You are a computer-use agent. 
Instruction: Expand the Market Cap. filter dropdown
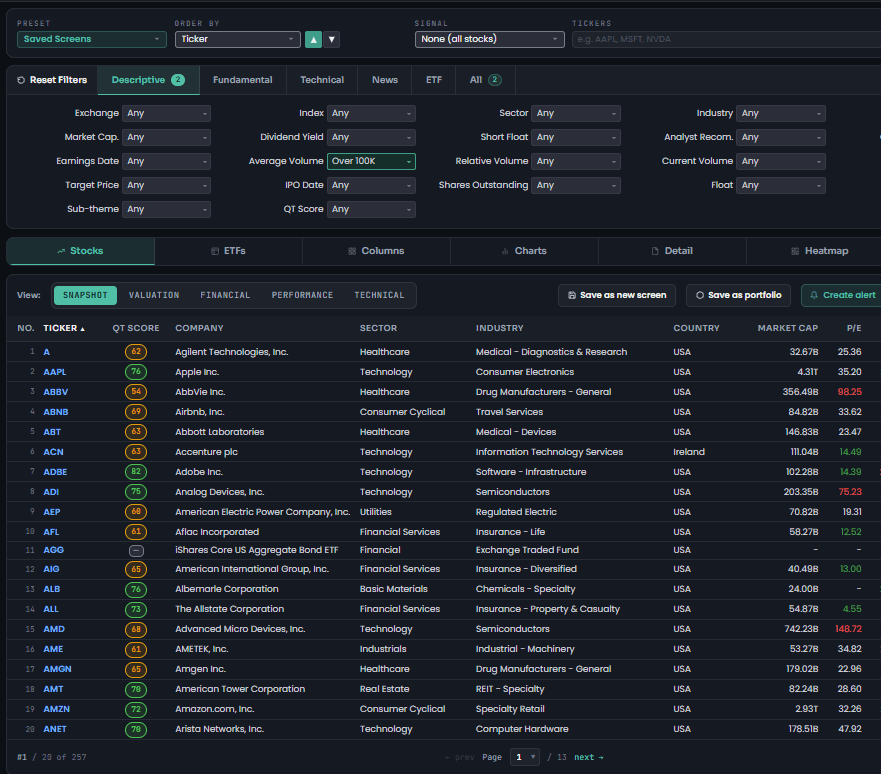(x=166, y=138)
